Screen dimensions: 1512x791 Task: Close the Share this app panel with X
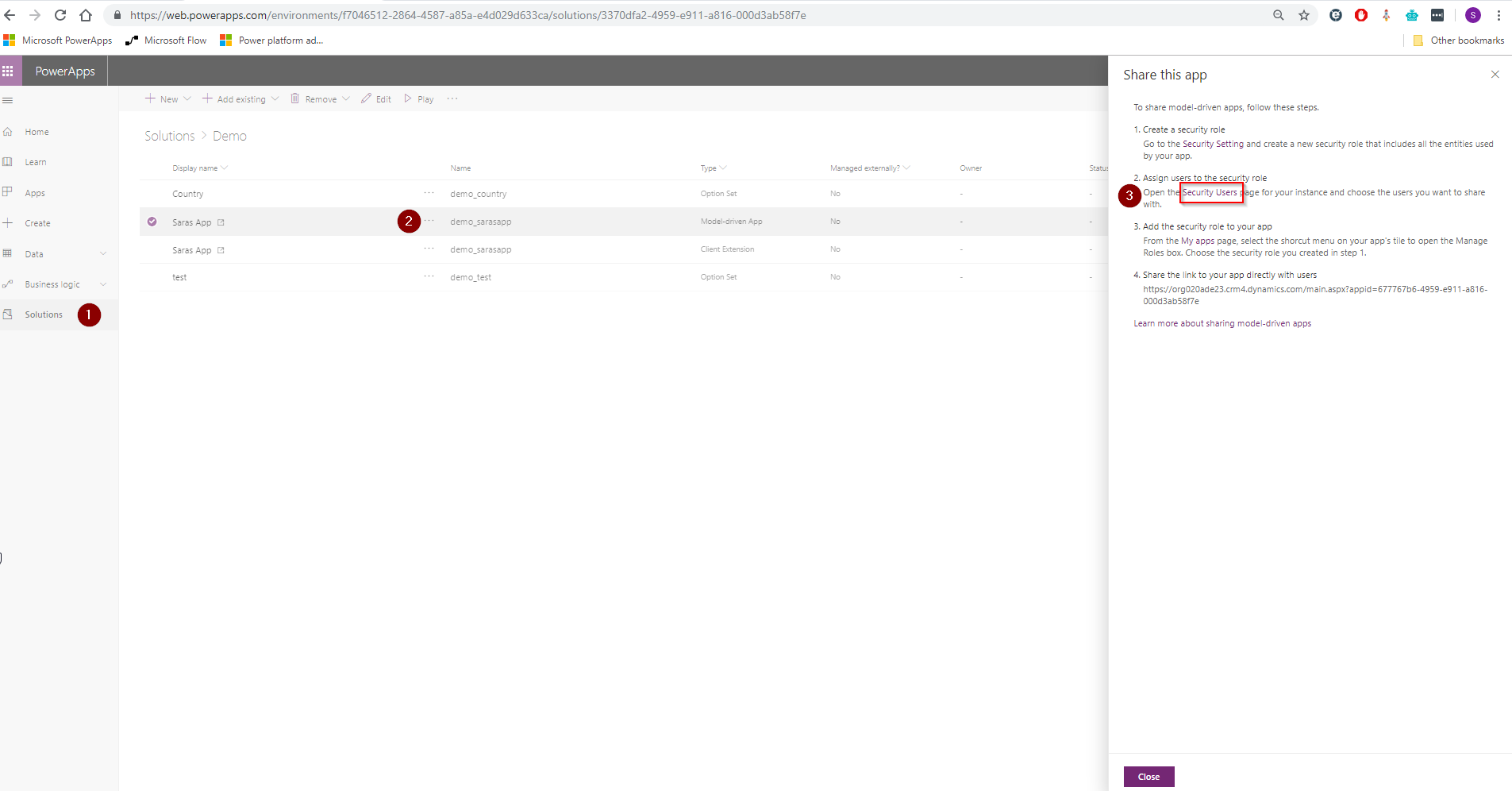coord(1495,75)
